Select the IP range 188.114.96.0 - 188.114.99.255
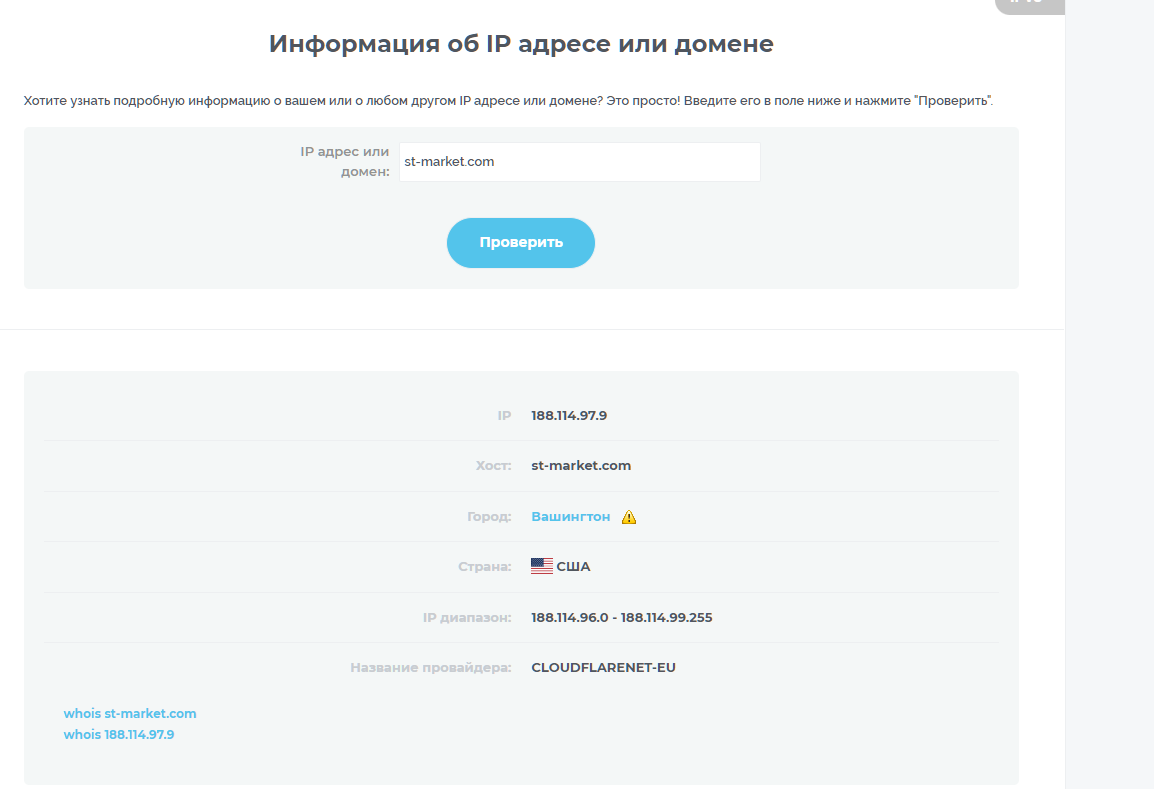The height and width of the screenshot is (789, 1154). tap(622, 618)
